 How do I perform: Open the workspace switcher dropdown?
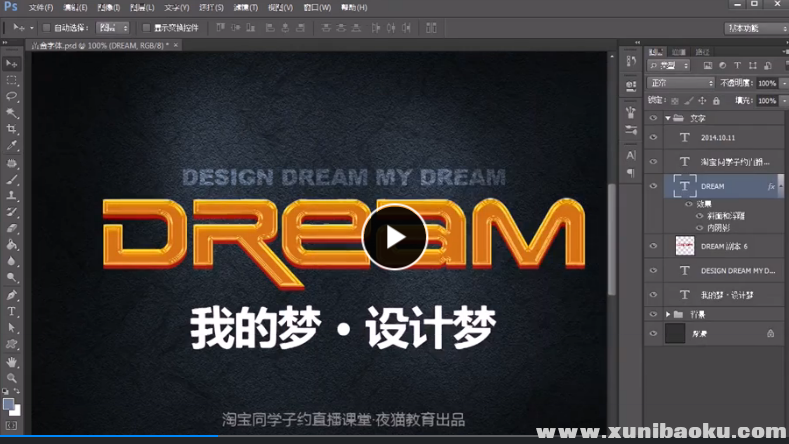[x=755, y=27]
